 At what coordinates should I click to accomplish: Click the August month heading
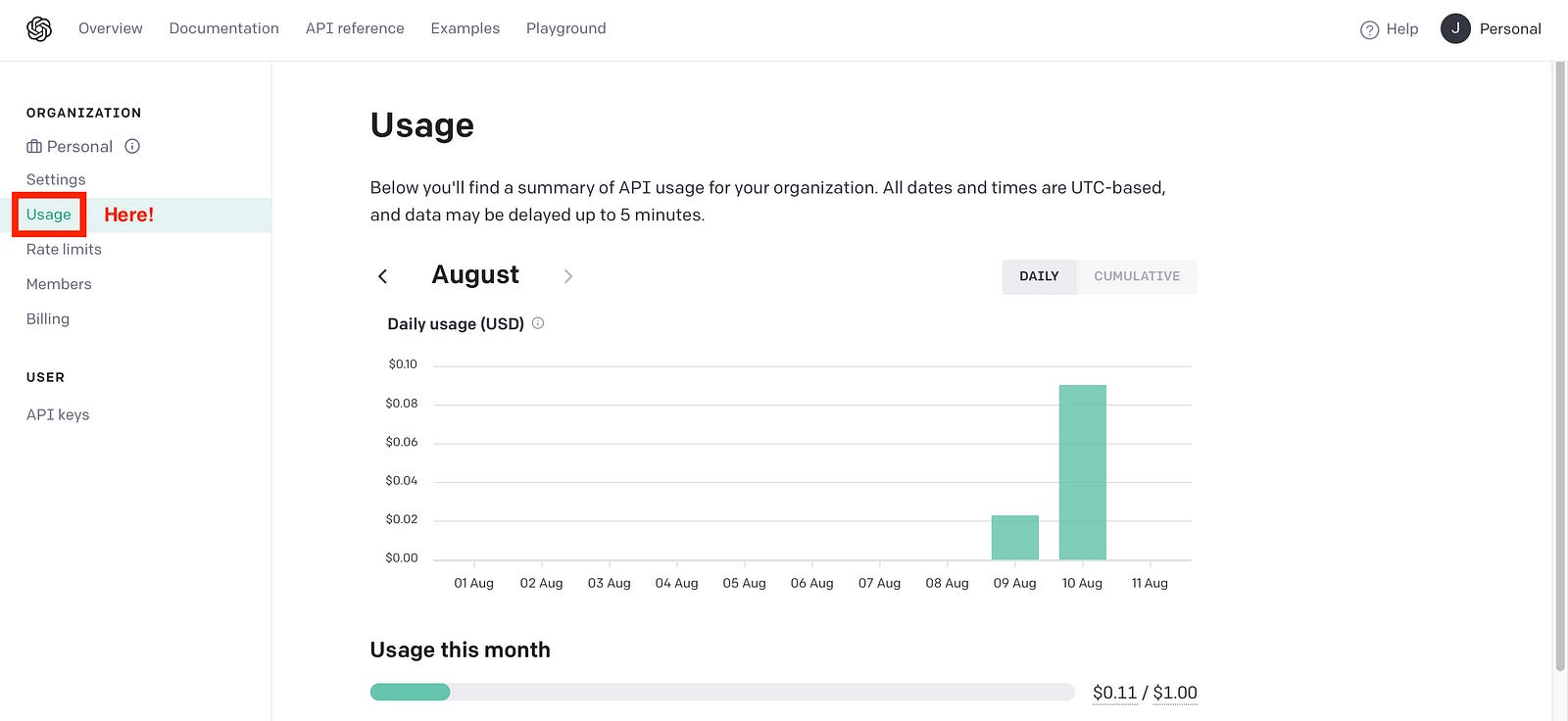coord(475,275)
